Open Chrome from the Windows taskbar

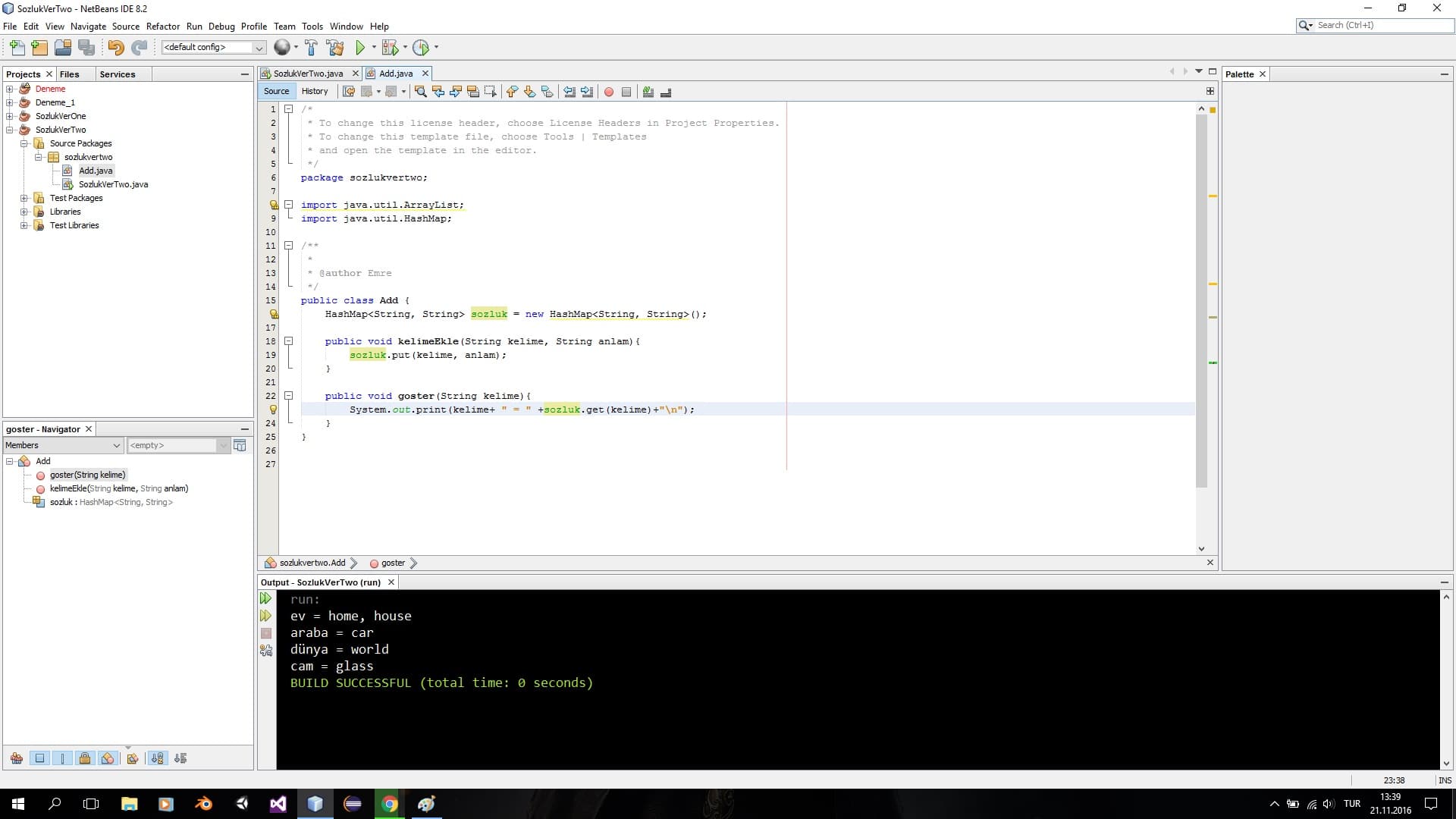click(x=389, y=804)
